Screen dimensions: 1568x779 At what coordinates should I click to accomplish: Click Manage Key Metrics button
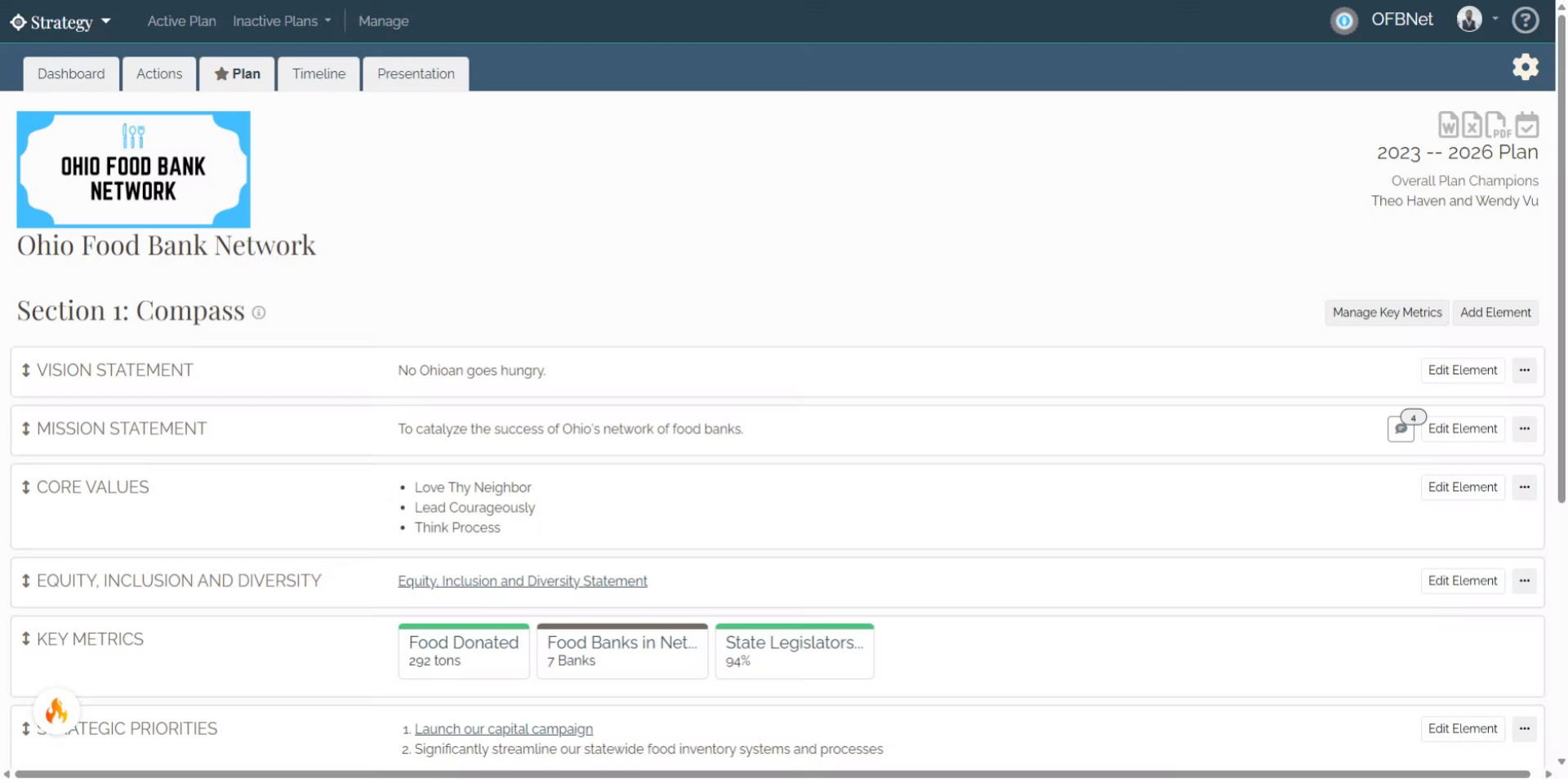click(x=1387, y=312)
